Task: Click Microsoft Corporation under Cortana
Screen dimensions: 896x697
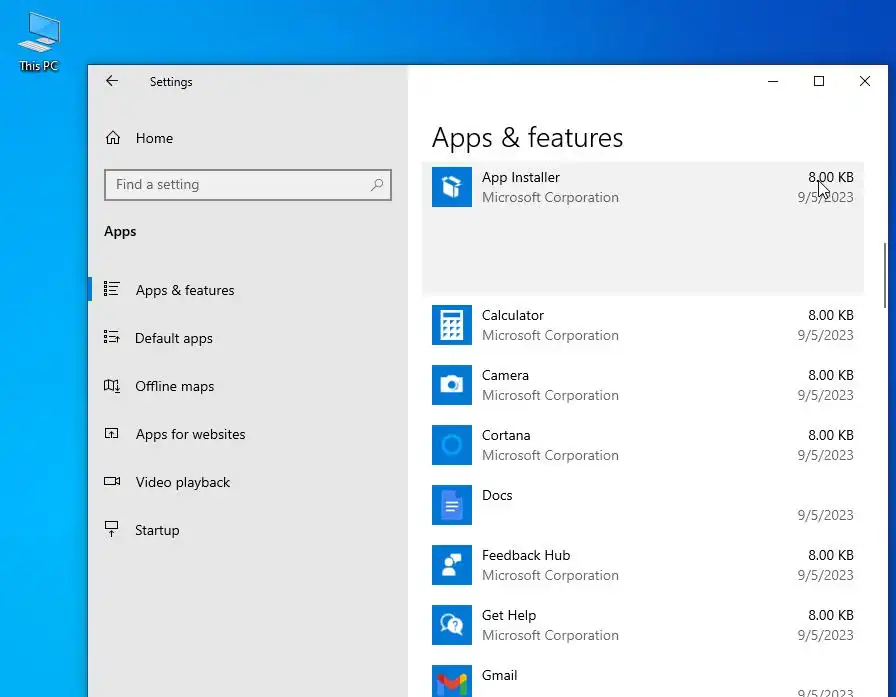Action: [x=550, y=455]
